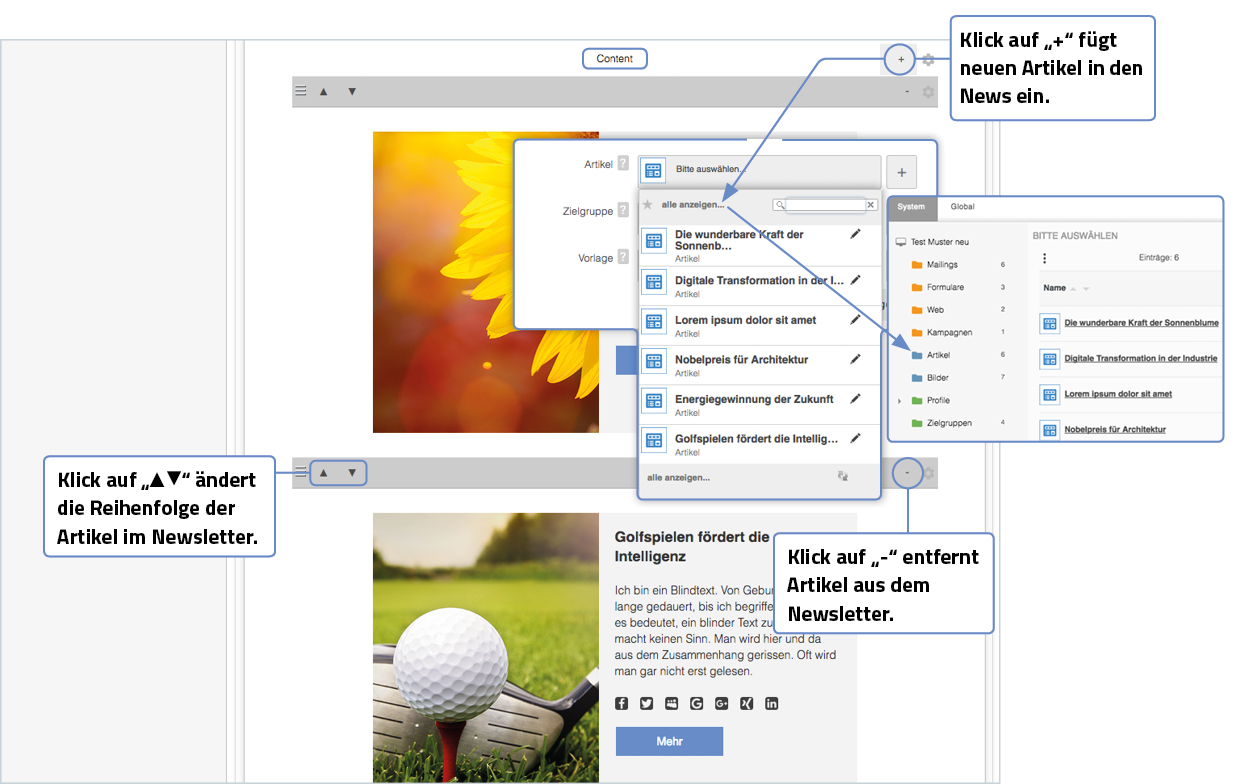The image size is (1239, 784).
Task: Click the help icon next to Zielgruppe
Action: point(623,210)
